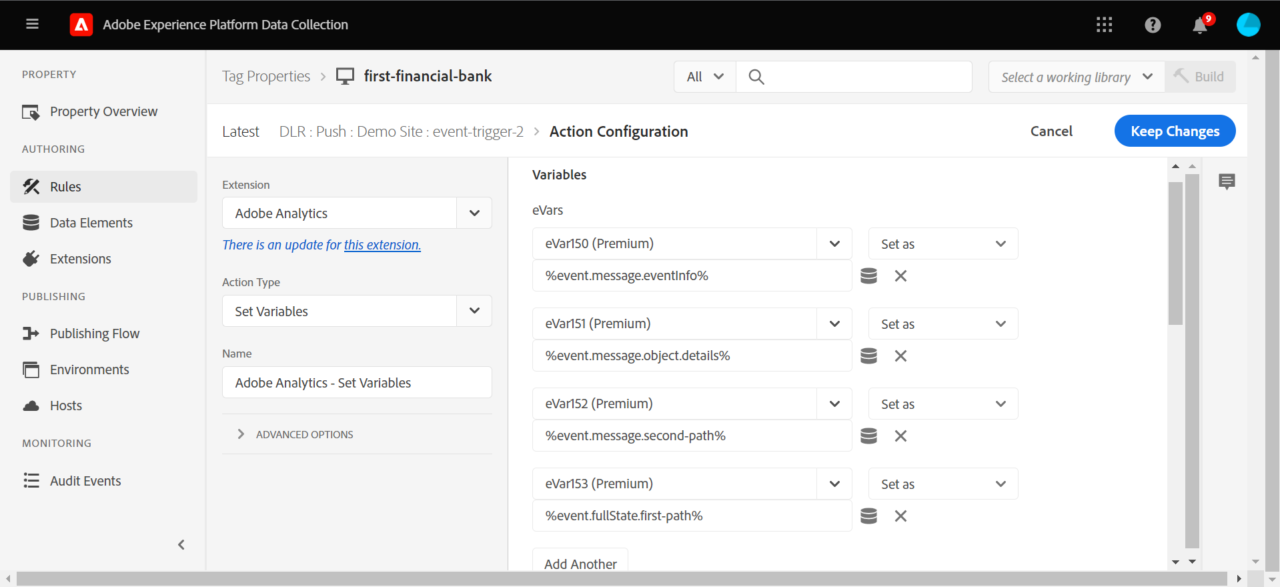This screenshot has width=1280, height=587.
Task: Click the Rules hammer icon
Action: (x=31, y=187)
